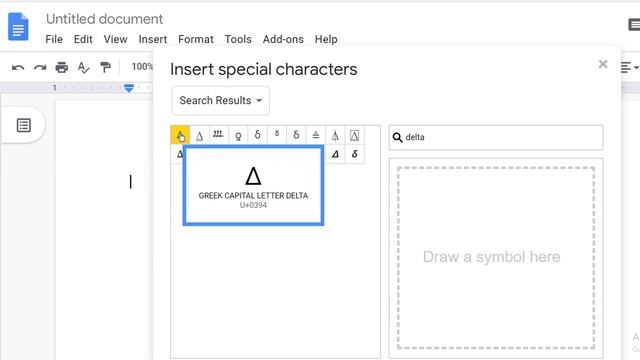Insert delta beside the delta-equal sign
The image size is (640, 360).
point(296,135)
